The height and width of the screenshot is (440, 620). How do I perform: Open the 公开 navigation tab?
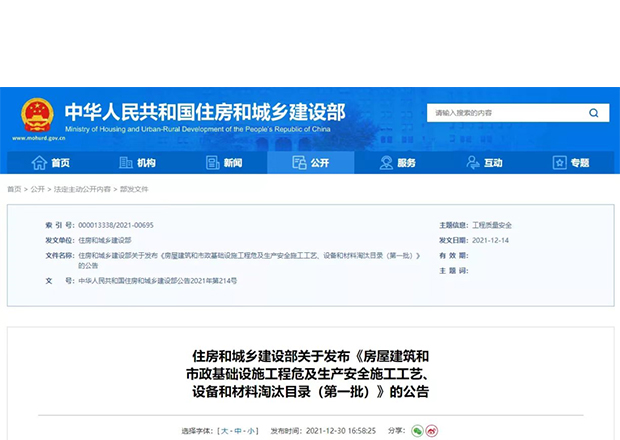click(x=311, y=162)
